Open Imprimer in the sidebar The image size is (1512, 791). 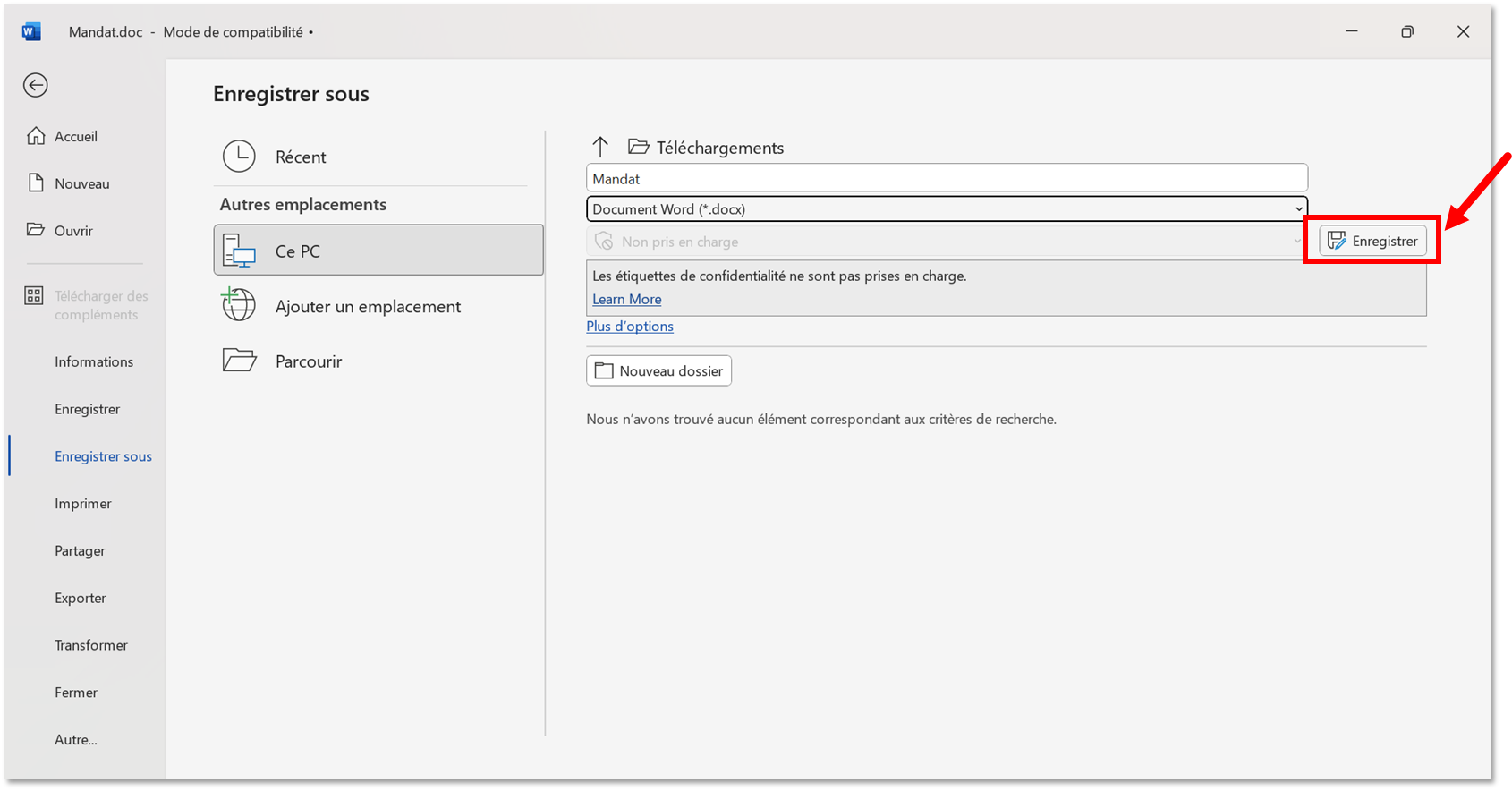83,504
